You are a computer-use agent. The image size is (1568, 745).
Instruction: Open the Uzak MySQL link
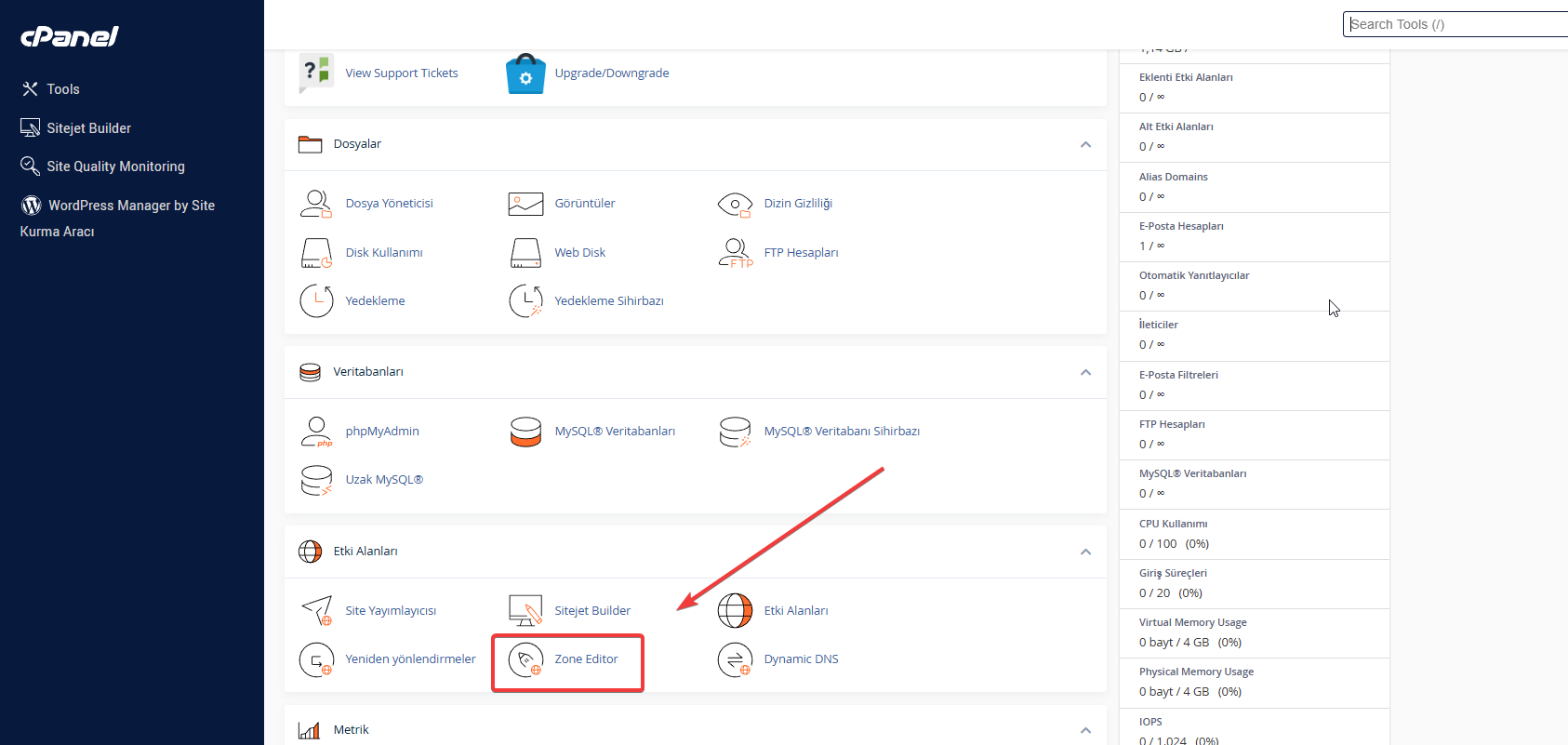tap(384, 479)
